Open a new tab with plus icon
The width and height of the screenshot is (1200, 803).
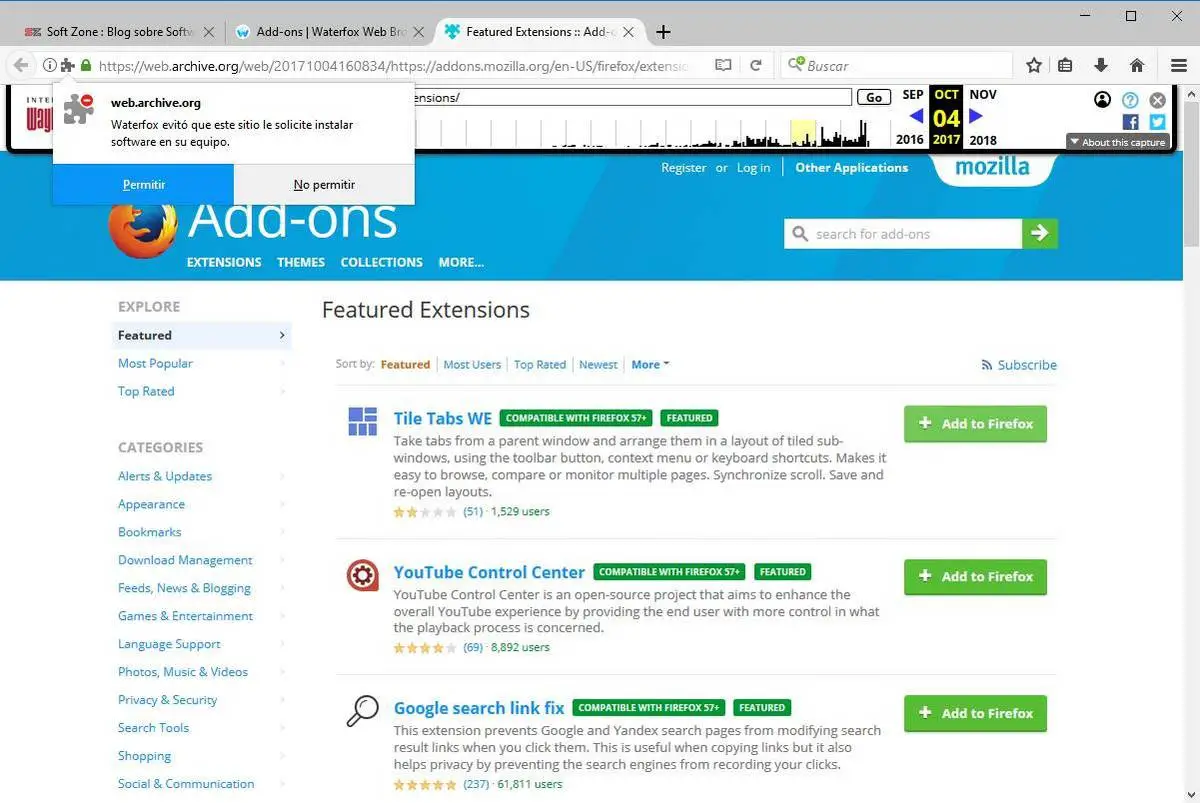[663, 32]
